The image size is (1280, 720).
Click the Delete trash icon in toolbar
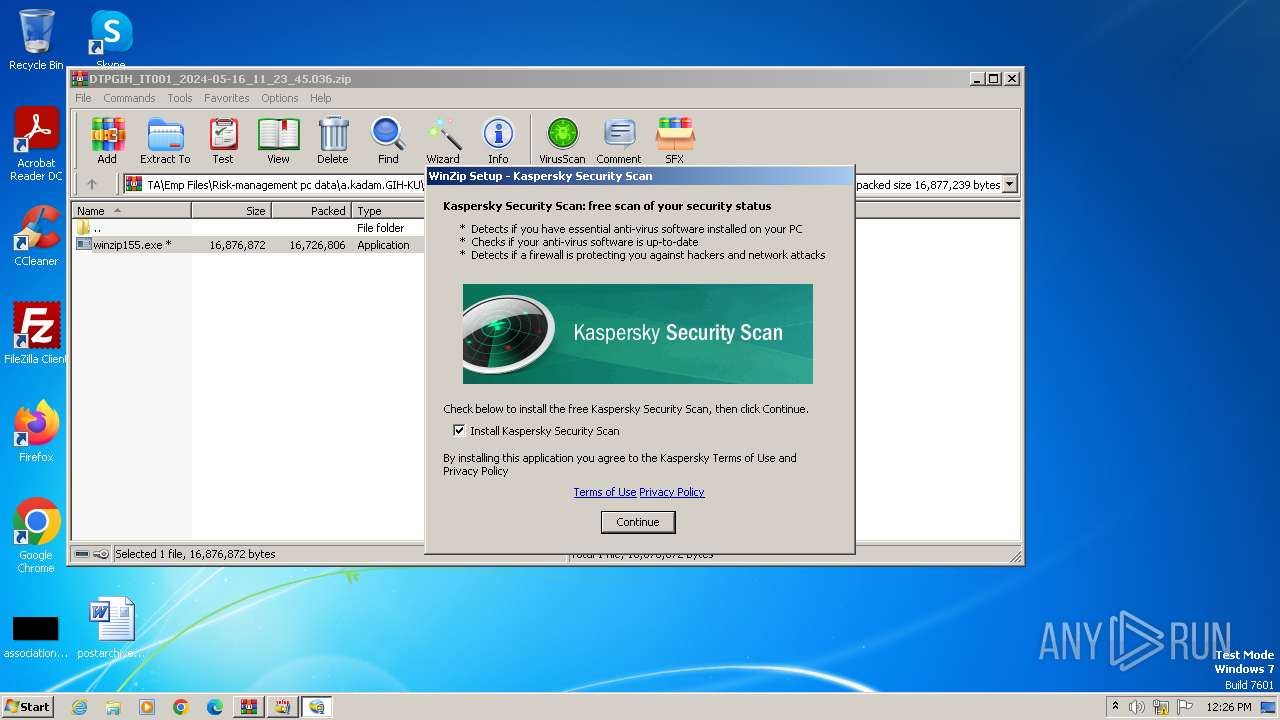point(333,140)
